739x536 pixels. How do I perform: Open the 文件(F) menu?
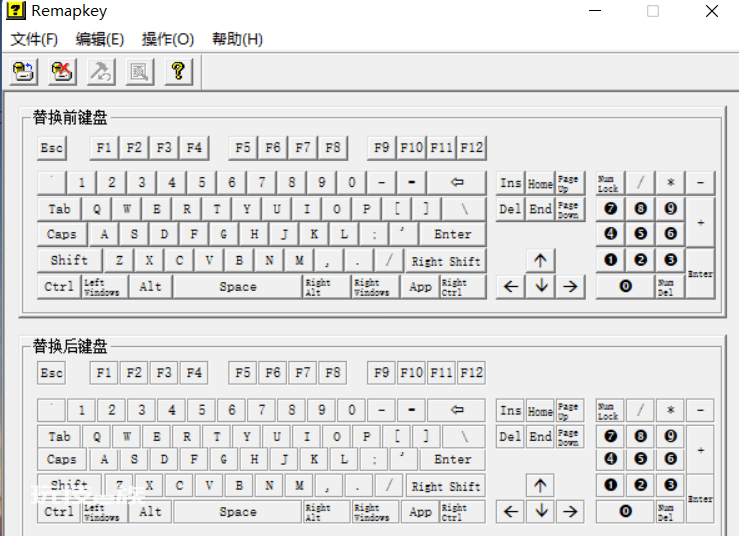[x=34, y=39]
